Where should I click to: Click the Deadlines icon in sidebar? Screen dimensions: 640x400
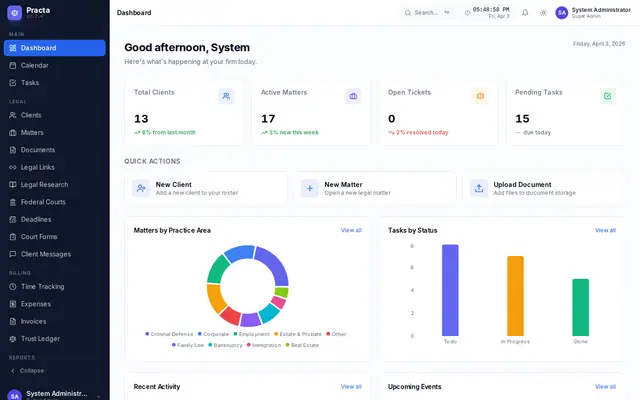click(x=13, y=219)
